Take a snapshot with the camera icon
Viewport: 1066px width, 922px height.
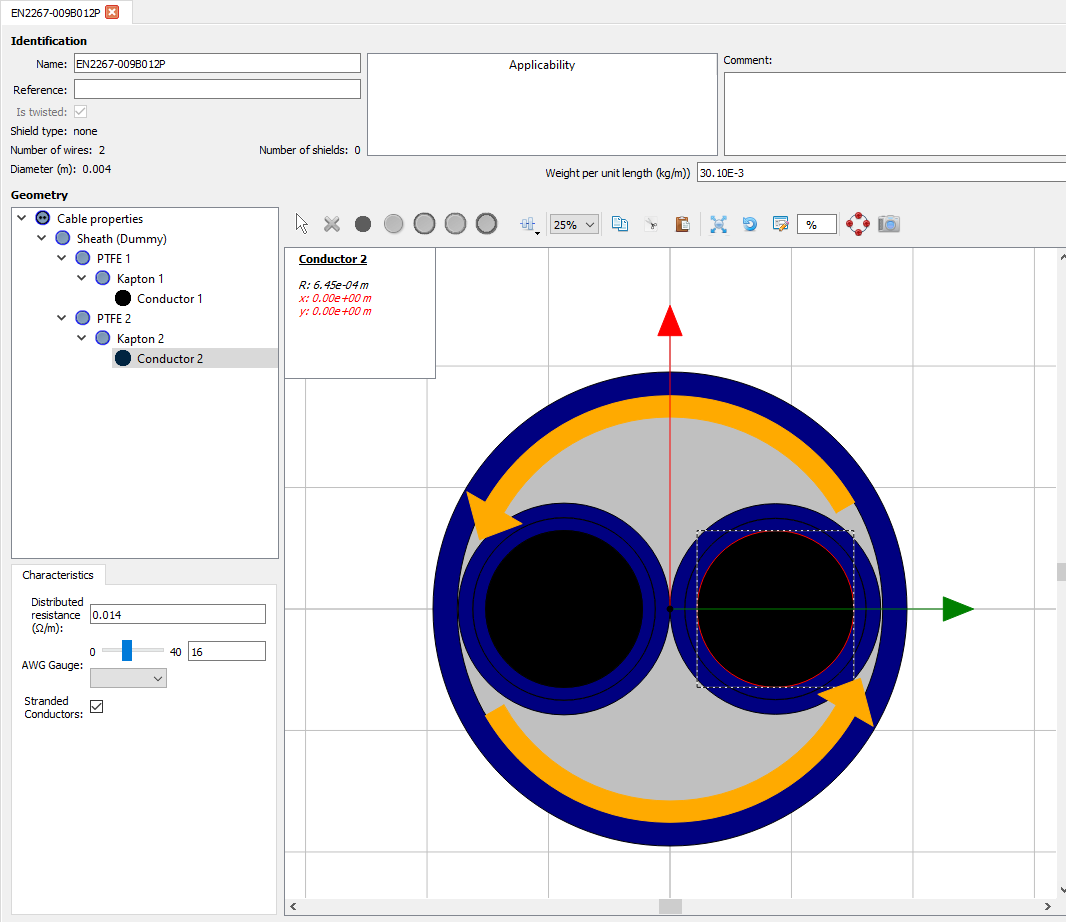click(x=888, y=224)
